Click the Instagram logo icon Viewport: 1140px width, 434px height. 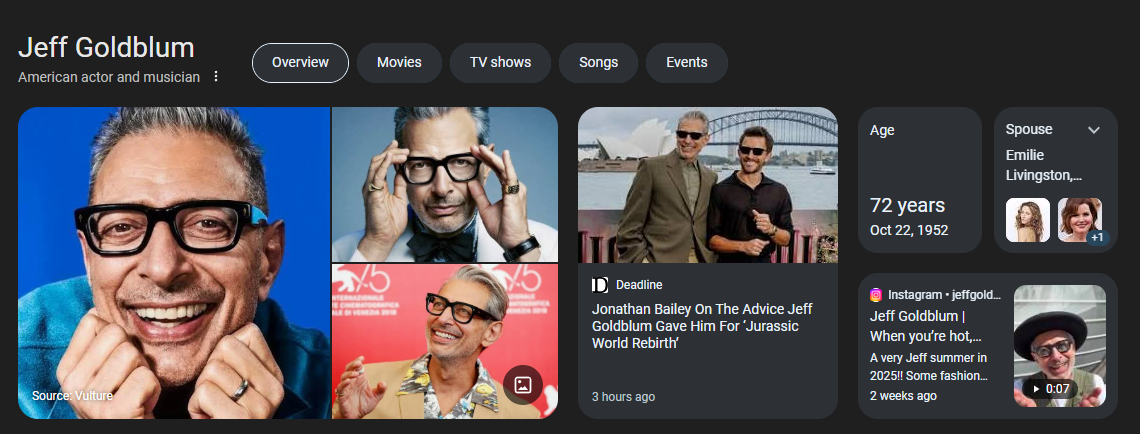[x=876, y=294]
